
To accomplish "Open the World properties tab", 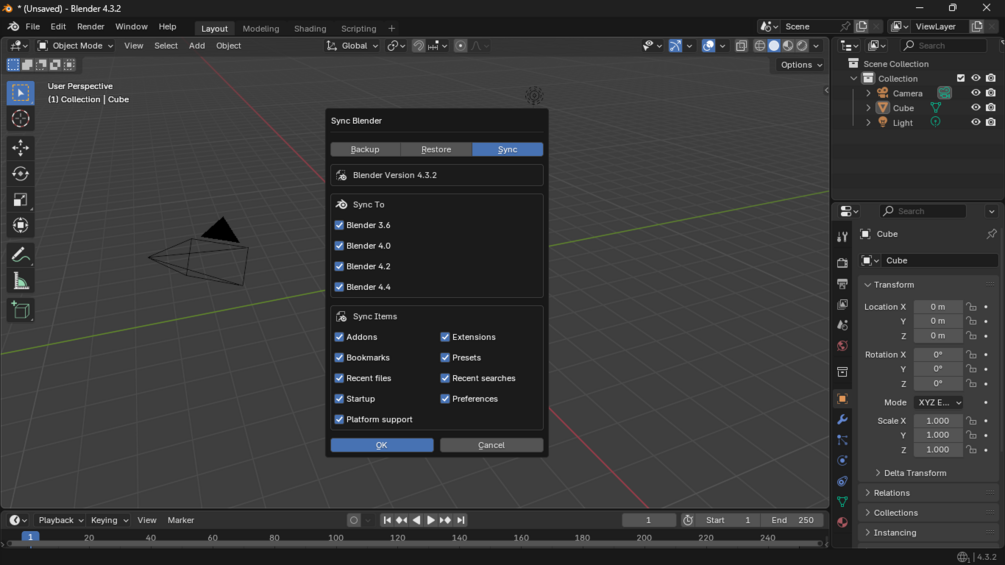I will click(x=842, y=346).
